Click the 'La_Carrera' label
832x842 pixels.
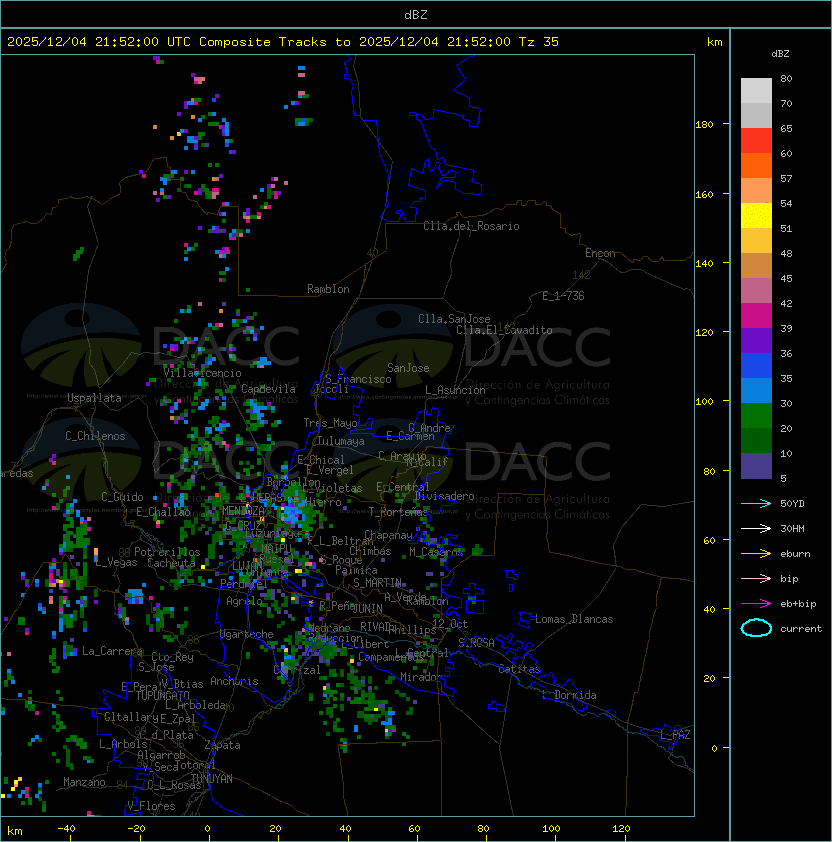[112, 651]
